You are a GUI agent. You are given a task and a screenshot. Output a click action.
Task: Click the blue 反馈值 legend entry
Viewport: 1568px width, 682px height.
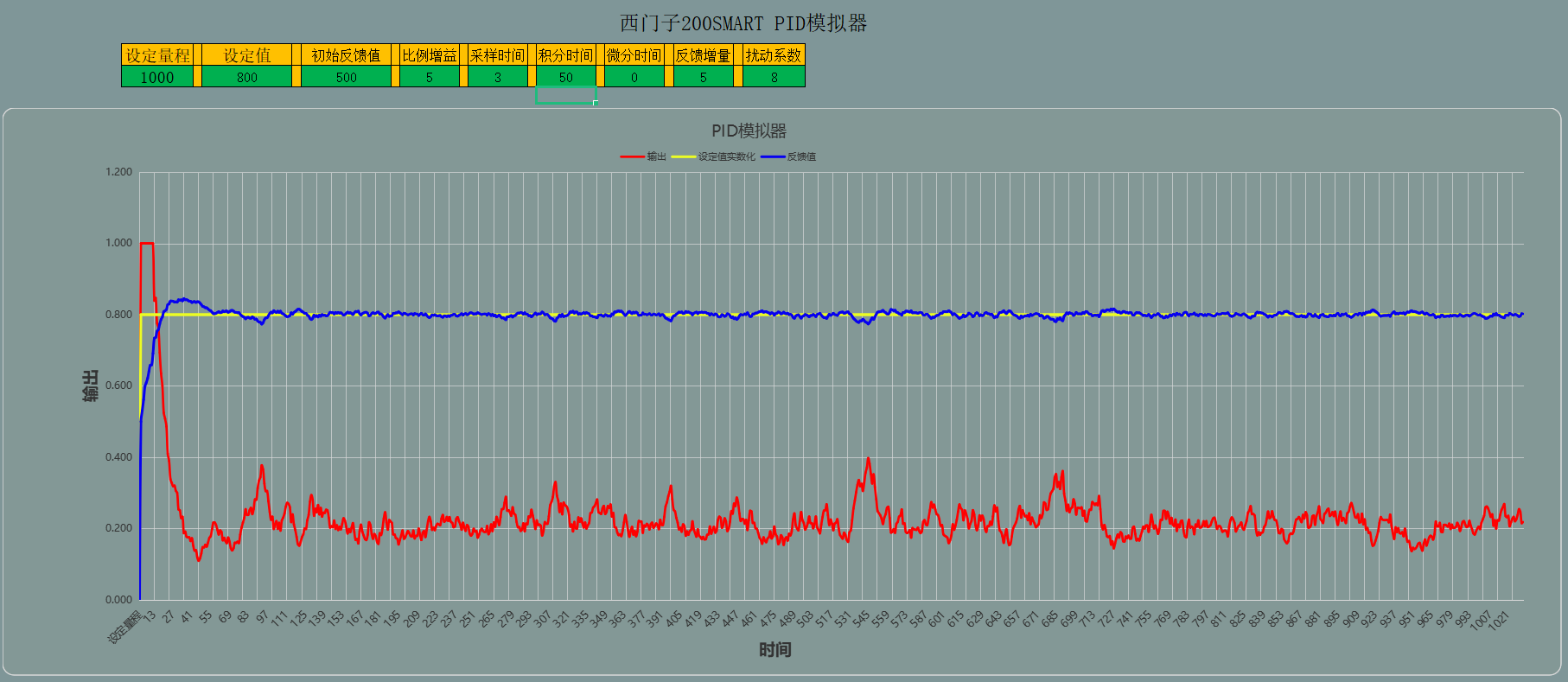[790, 157]
